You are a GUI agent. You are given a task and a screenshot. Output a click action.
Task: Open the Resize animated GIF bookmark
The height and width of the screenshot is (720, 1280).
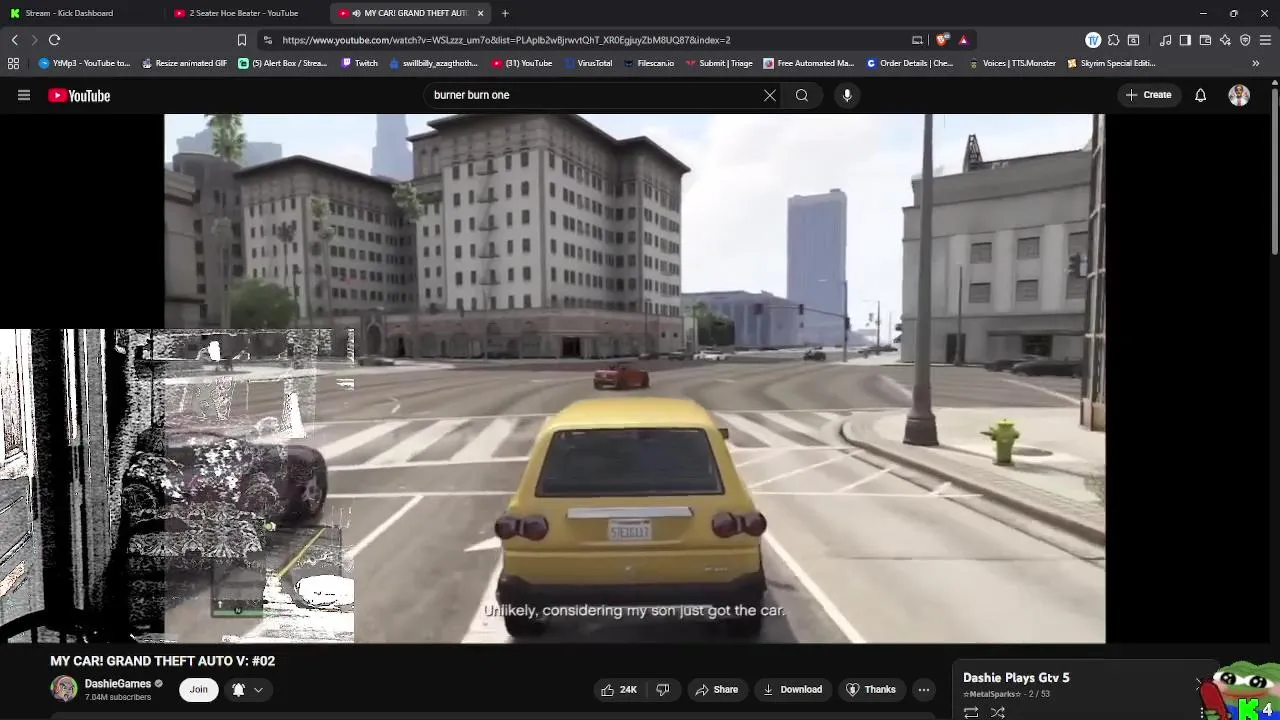click(184, 63)
